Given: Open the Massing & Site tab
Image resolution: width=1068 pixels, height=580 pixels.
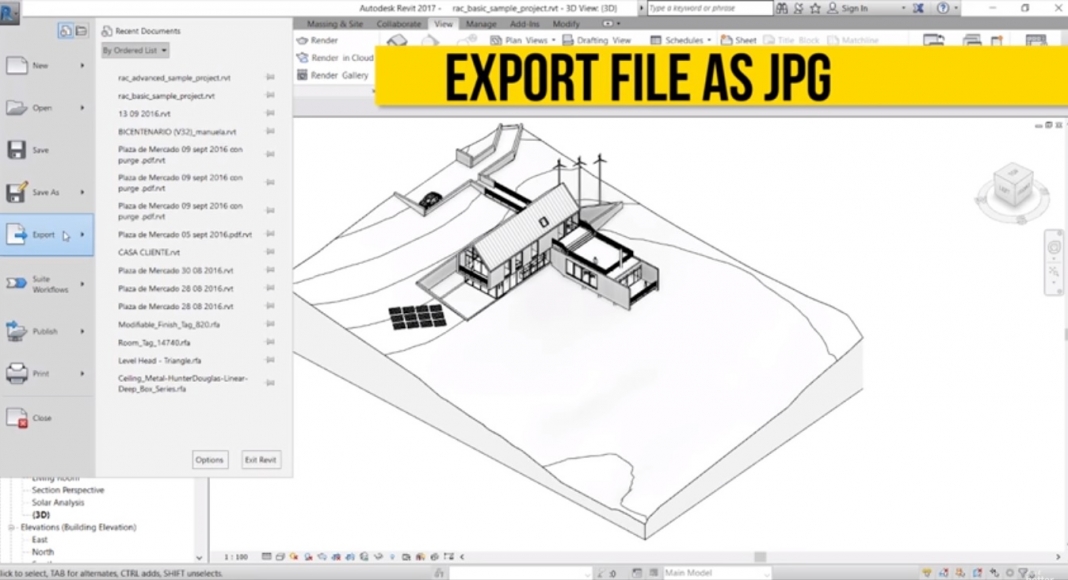Looking at the screenshot, I should coord(335,23).
